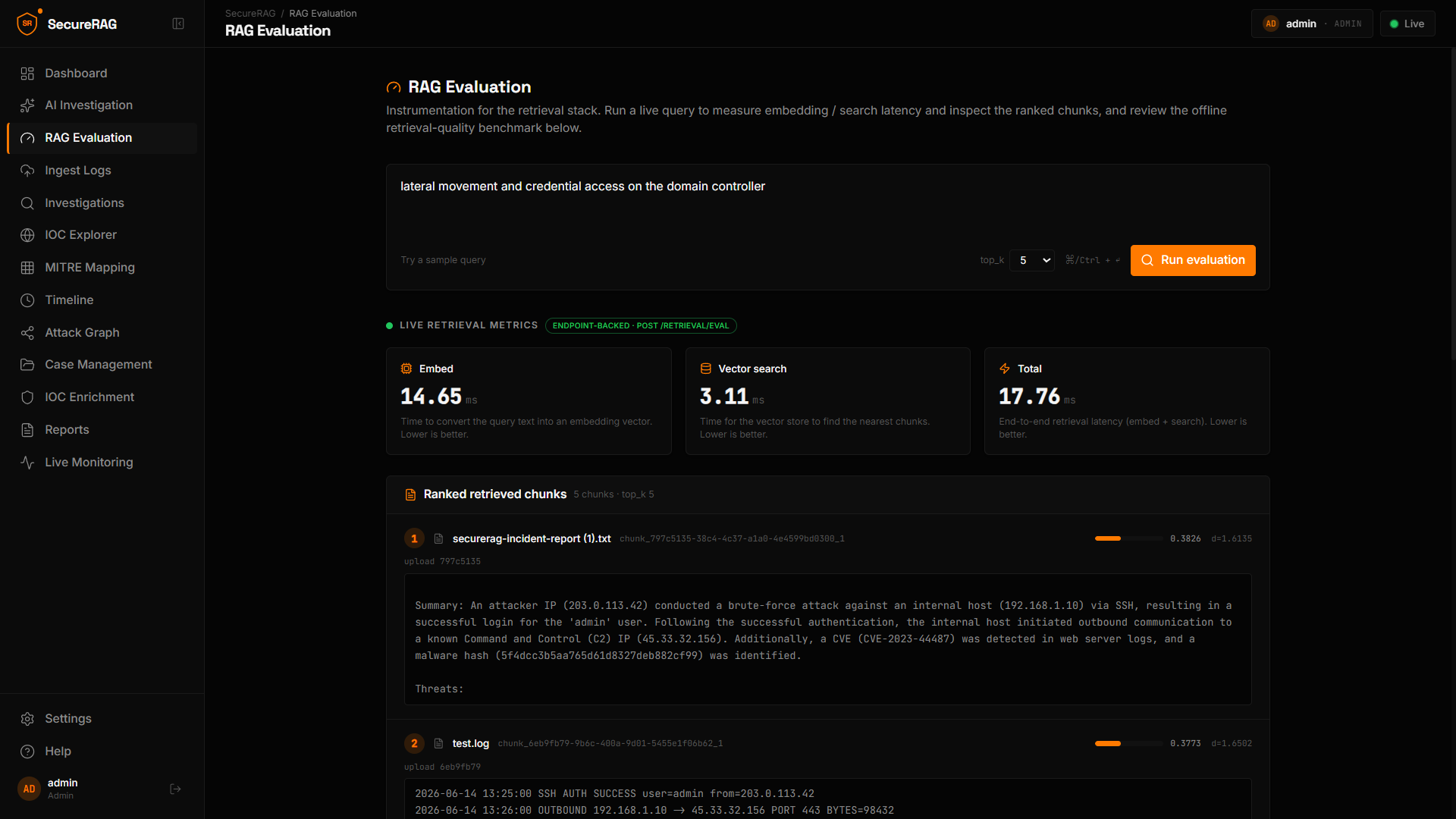Click the Settings gear icon
This screenshot has width=1456, height=819.
(27, 719)
